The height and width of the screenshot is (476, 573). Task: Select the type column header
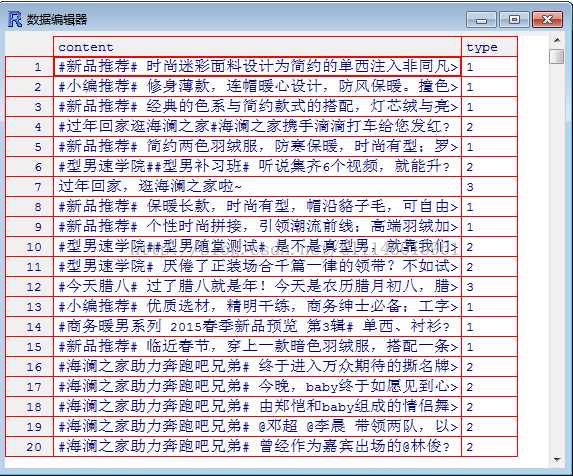(489, 47)
